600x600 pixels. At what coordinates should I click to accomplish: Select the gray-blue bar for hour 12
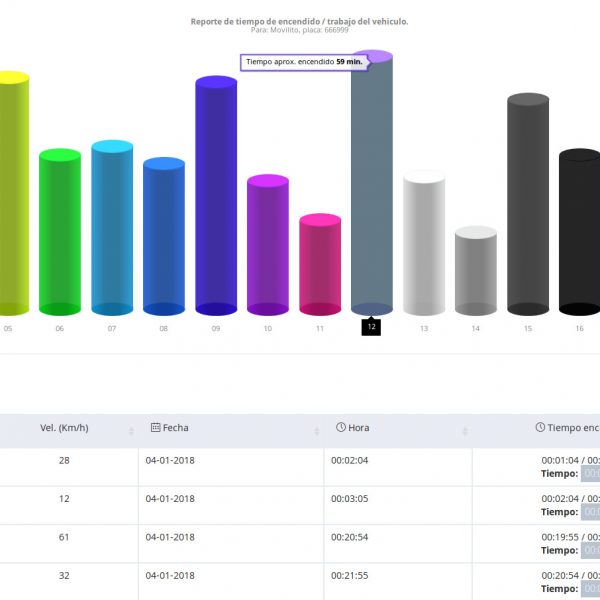372,185
